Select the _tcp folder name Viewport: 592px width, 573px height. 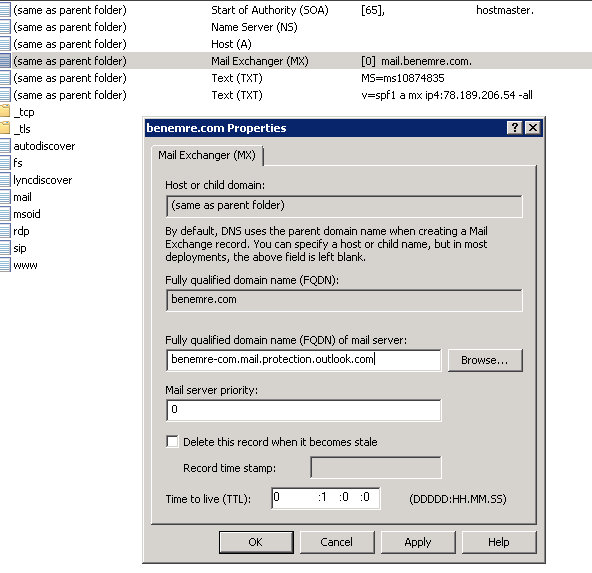(24, 112)
